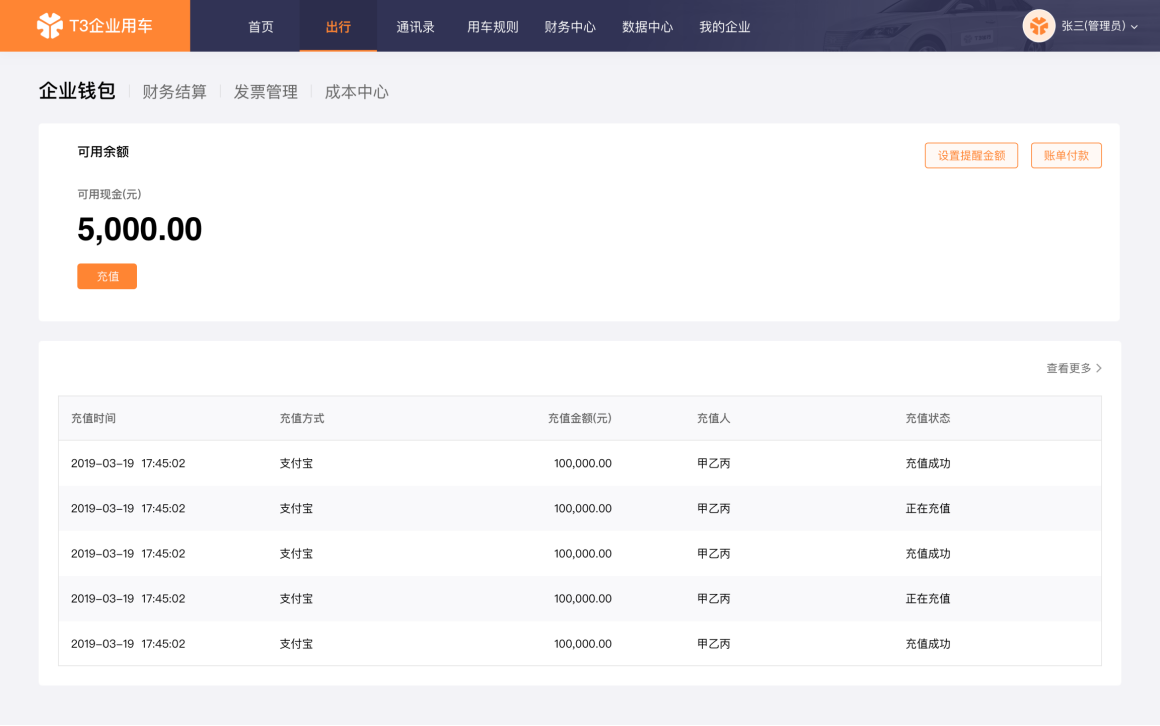Screen dimensions: 1160x726
Task: Click the first row's timestamp 2019-03-19 17:45:02
Action: point(128,463)
